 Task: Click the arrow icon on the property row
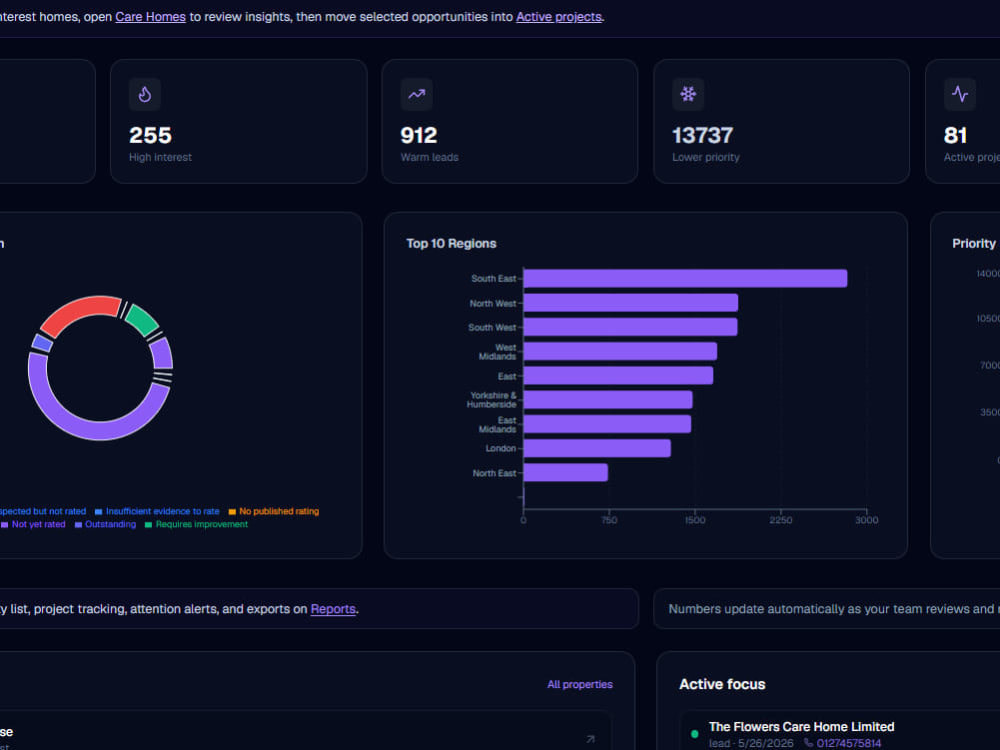tap(591, 739)
